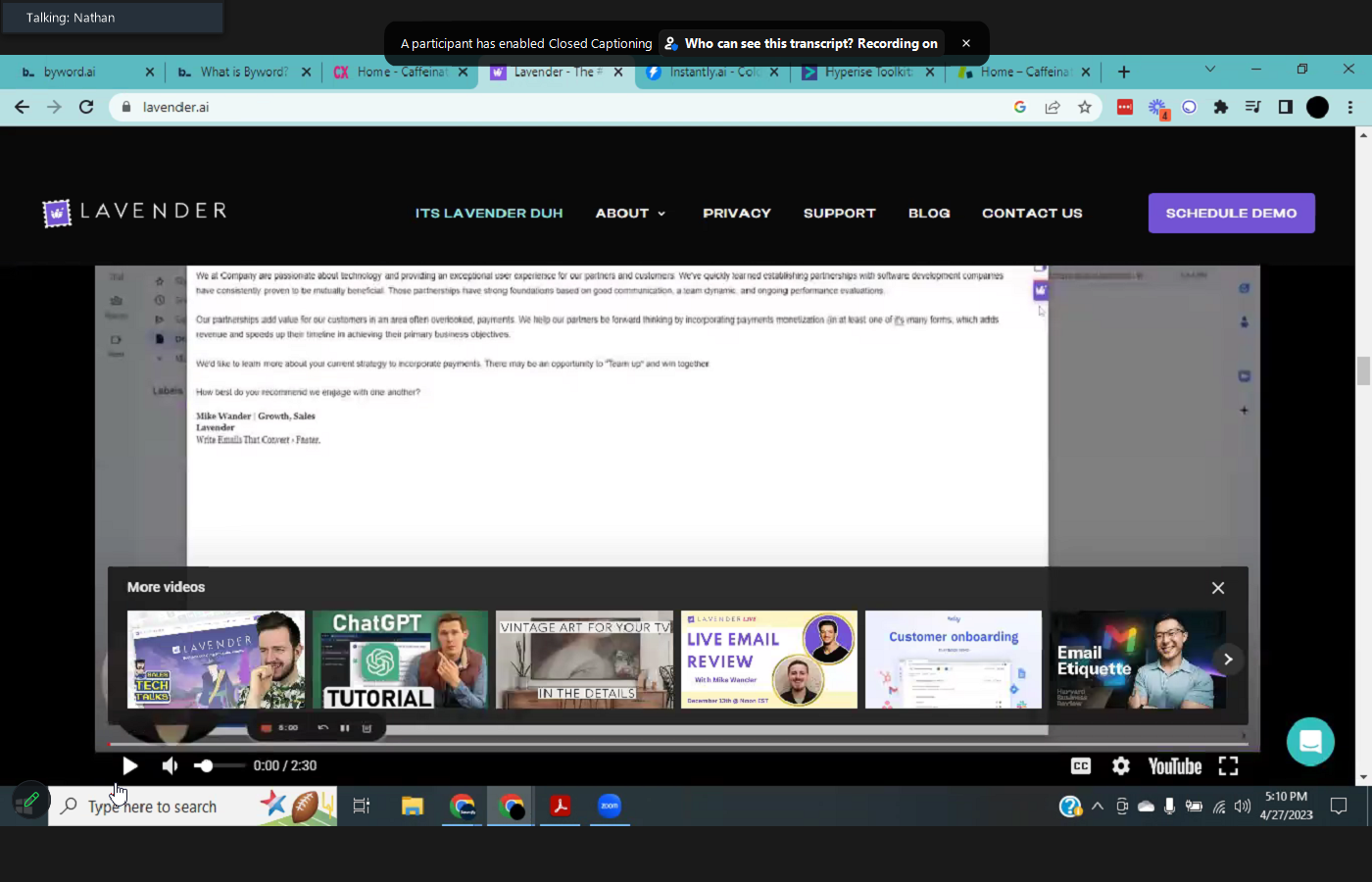Screen dimensions: 1372x882
Task: Play the YouTube video
Action: click(x=129, y=765)
